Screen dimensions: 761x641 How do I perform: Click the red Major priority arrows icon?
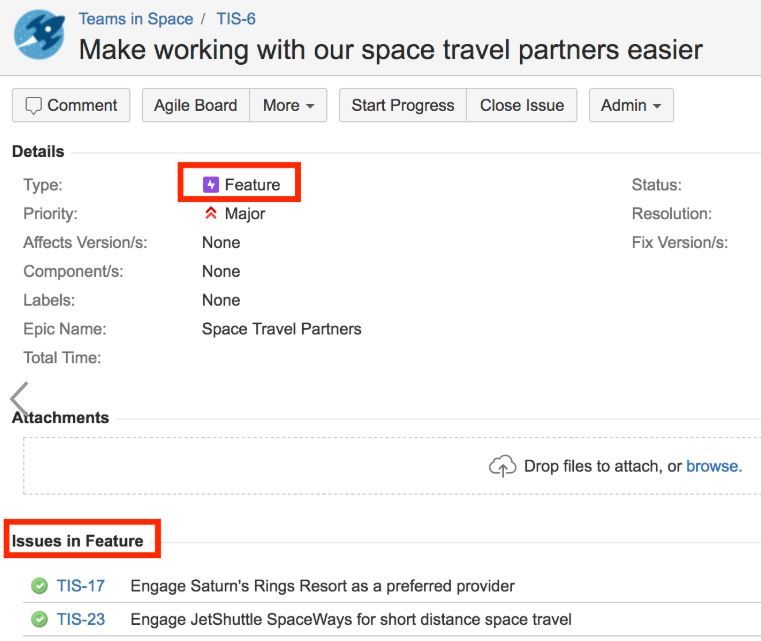pos(211,214)
